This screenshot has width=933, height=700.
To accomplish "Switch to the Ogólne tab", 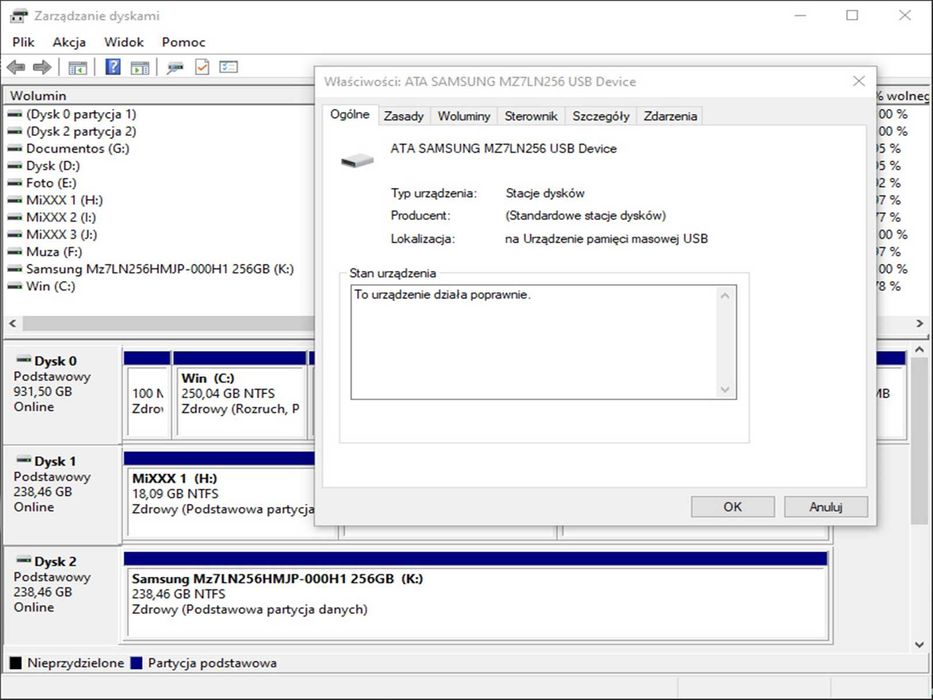I will (x=350, y=114).
